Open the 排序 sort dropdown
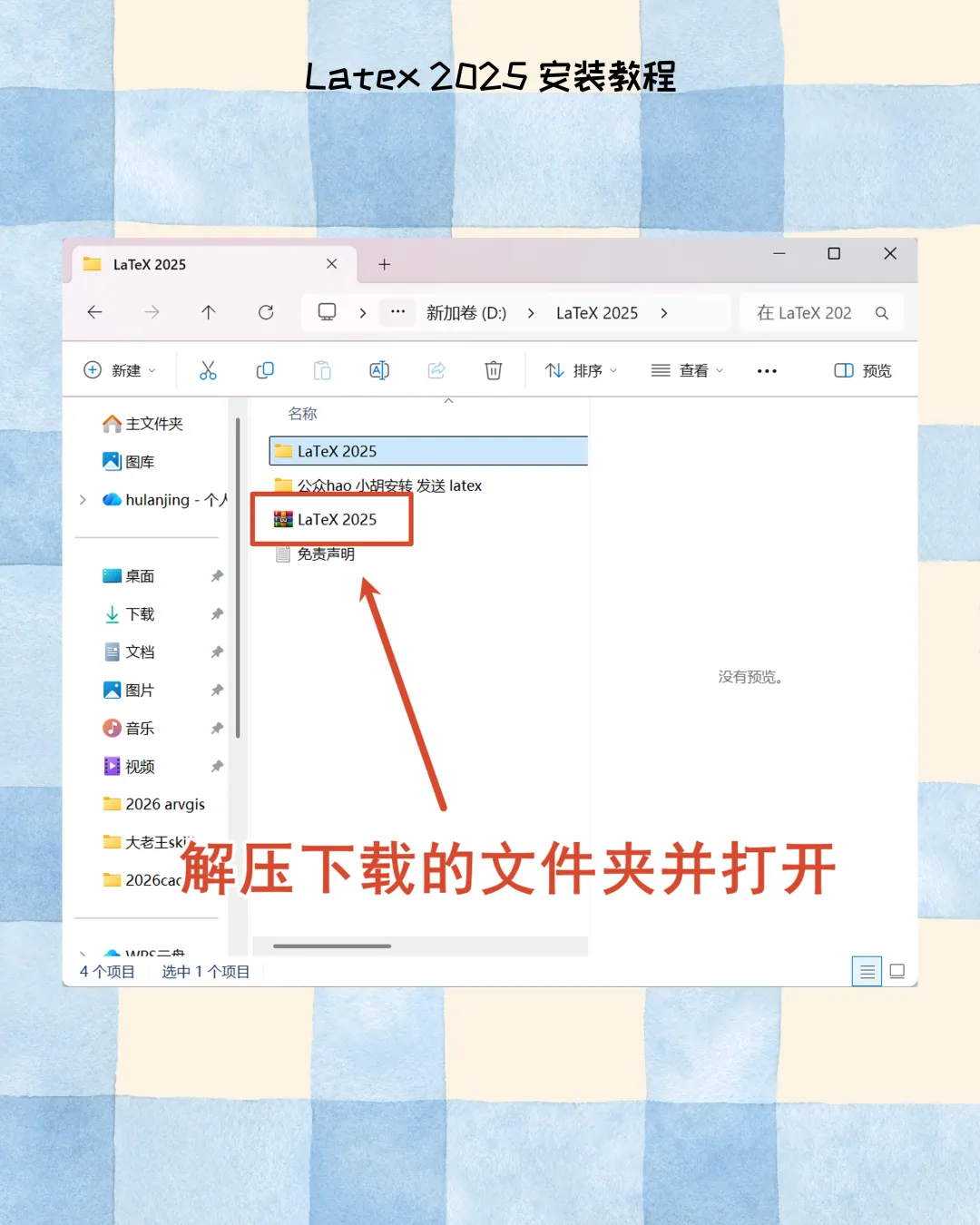This screenshot has height=1225, width=980. [x=581, y=370]
